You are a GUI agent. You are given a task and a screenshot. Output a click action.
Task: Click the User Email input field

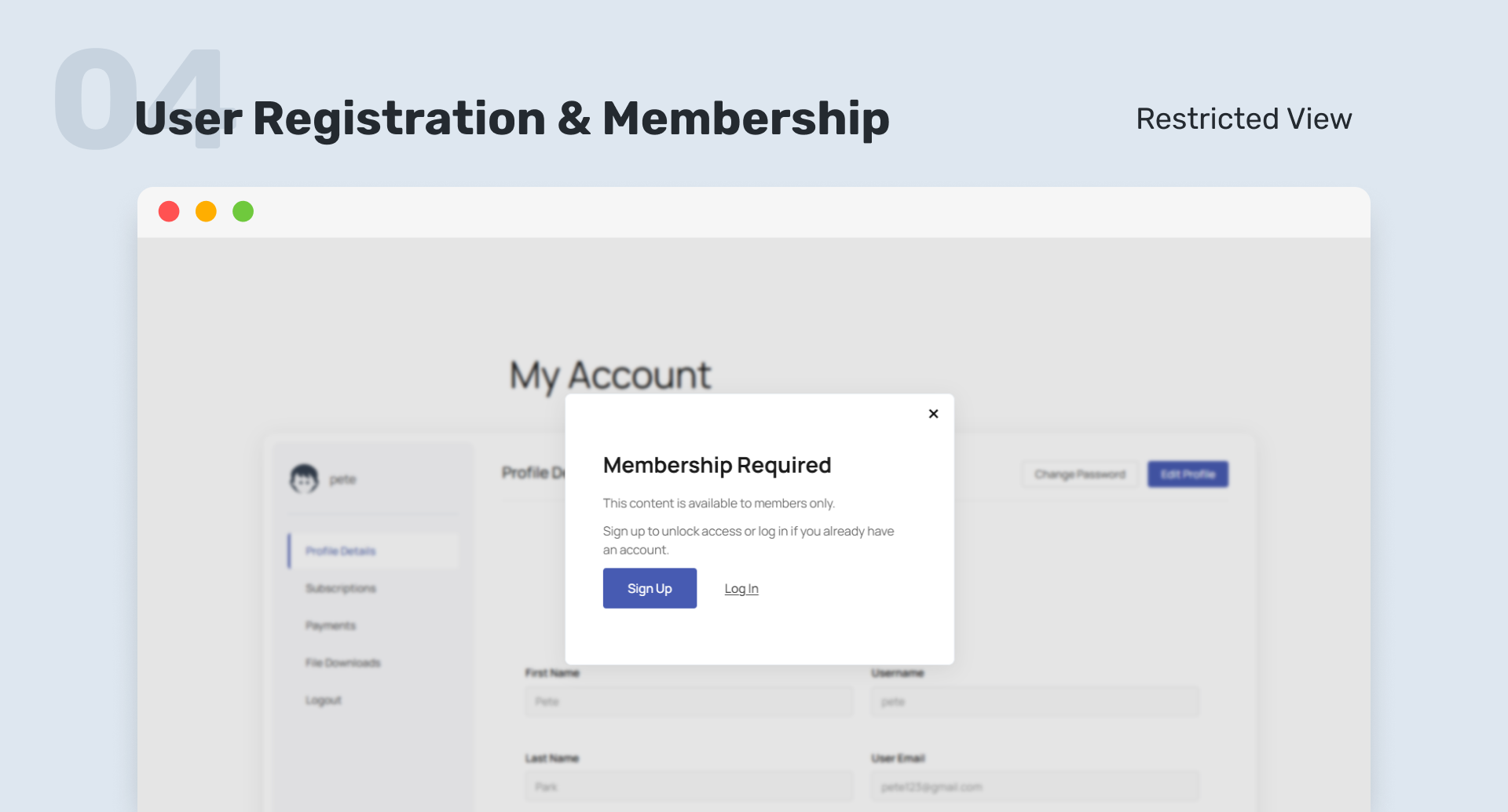click(x=1034, y=786)
